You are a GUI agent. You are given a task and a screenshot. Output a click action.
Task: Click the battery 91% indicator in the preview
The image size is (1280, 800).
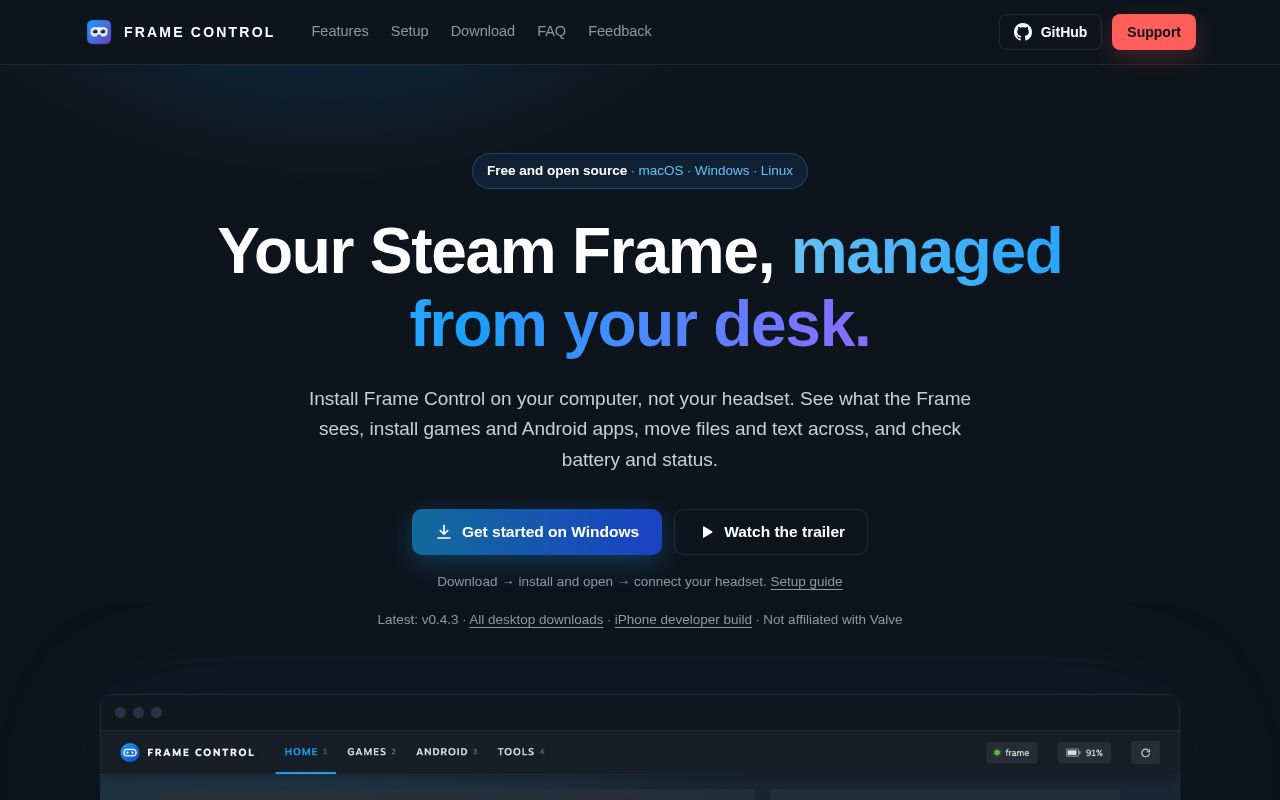(1084, 753)
